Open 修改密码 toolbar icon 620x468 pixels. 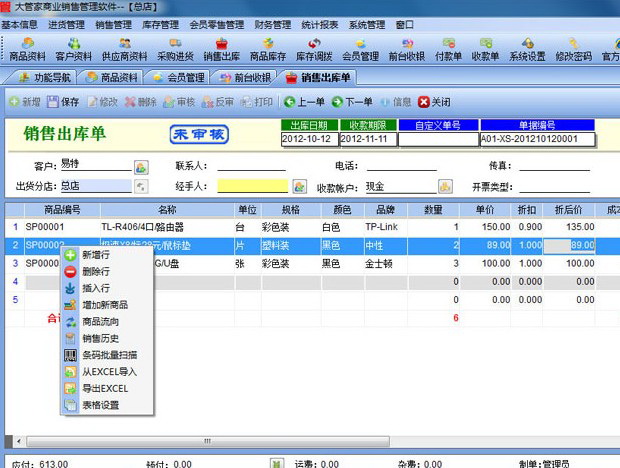(x=573, y=49)
